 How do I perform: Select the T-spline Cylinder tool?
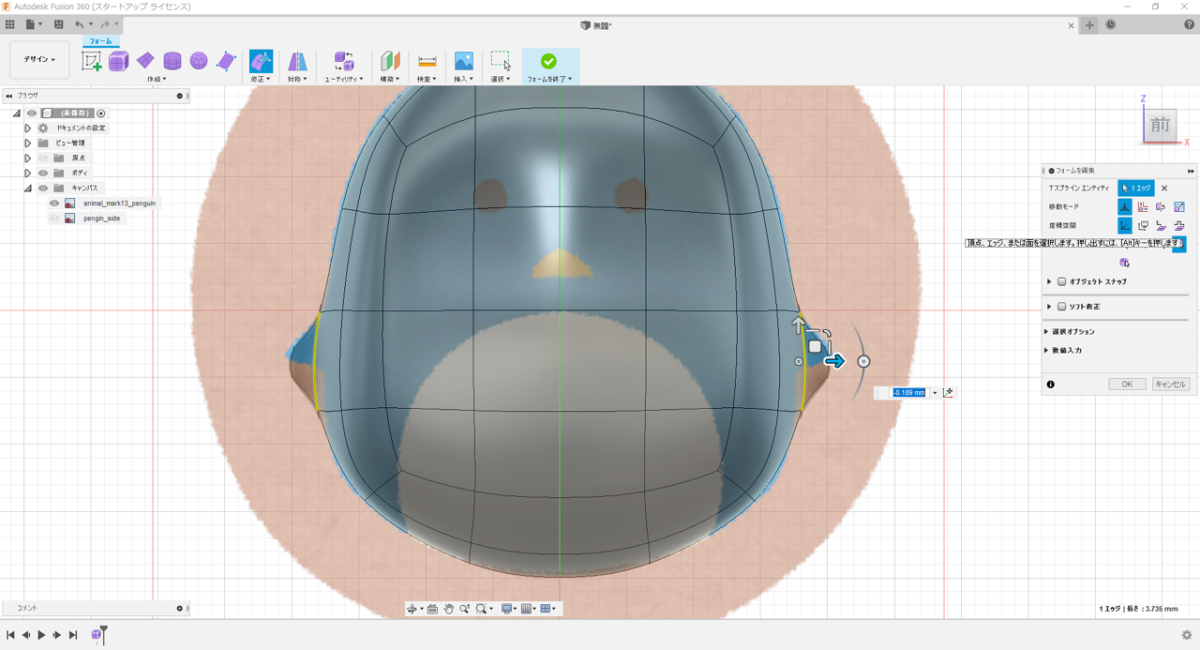coord(172,61)
